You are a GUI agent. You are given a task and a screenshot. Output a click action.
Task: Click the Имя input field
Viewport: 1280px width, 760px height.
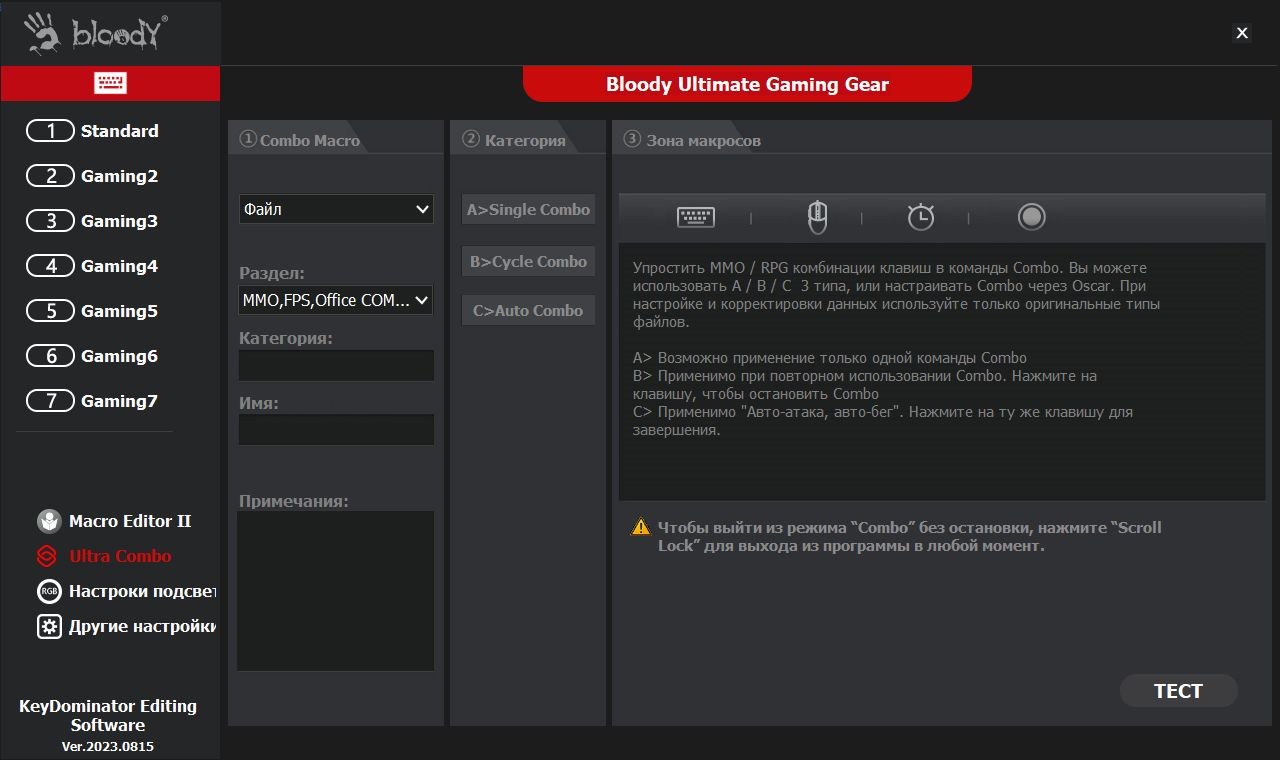tap(336, 430)
